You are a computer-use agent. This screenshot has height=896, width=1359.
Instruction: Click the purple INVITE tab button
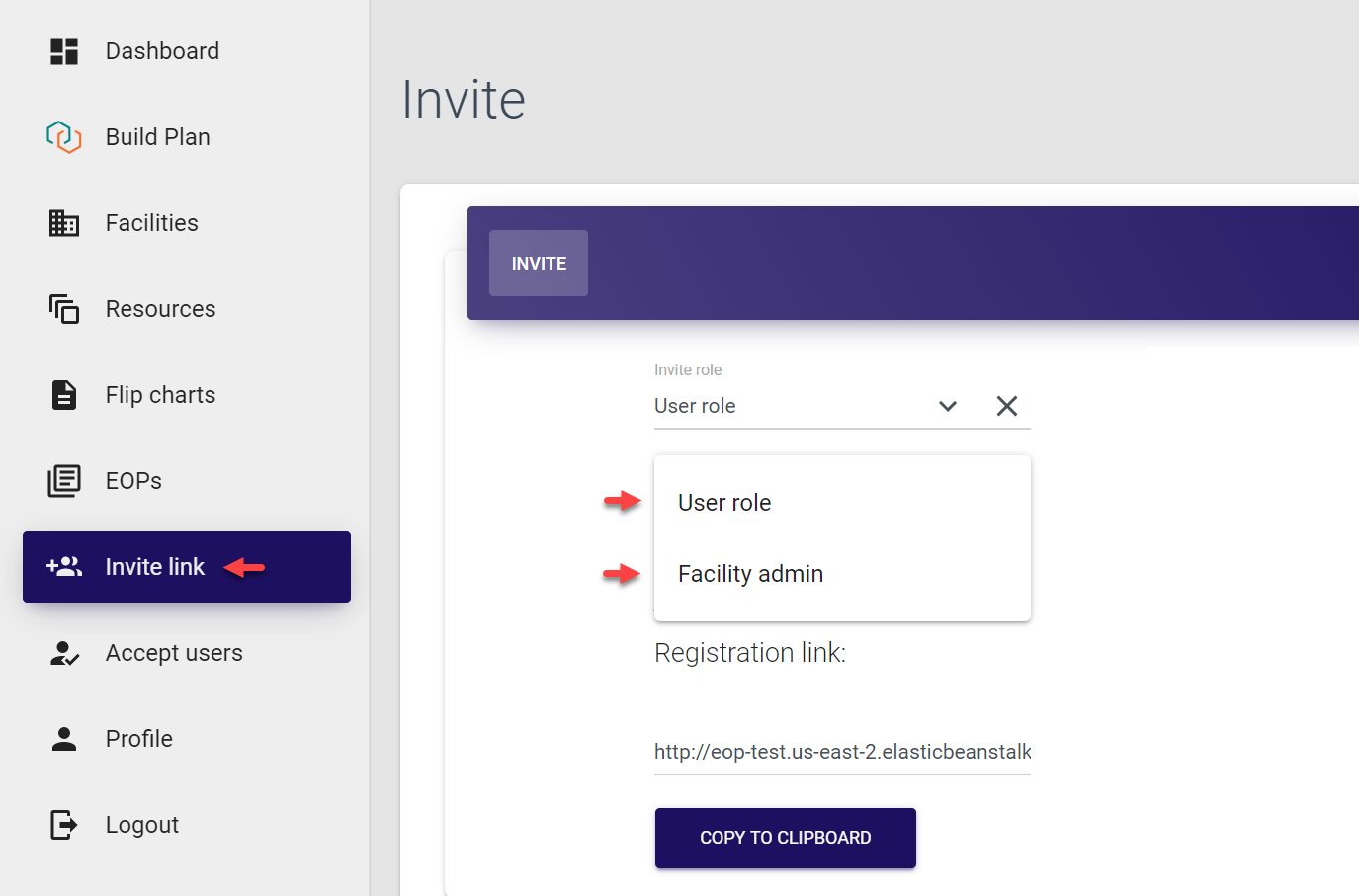tap(539, 264)
